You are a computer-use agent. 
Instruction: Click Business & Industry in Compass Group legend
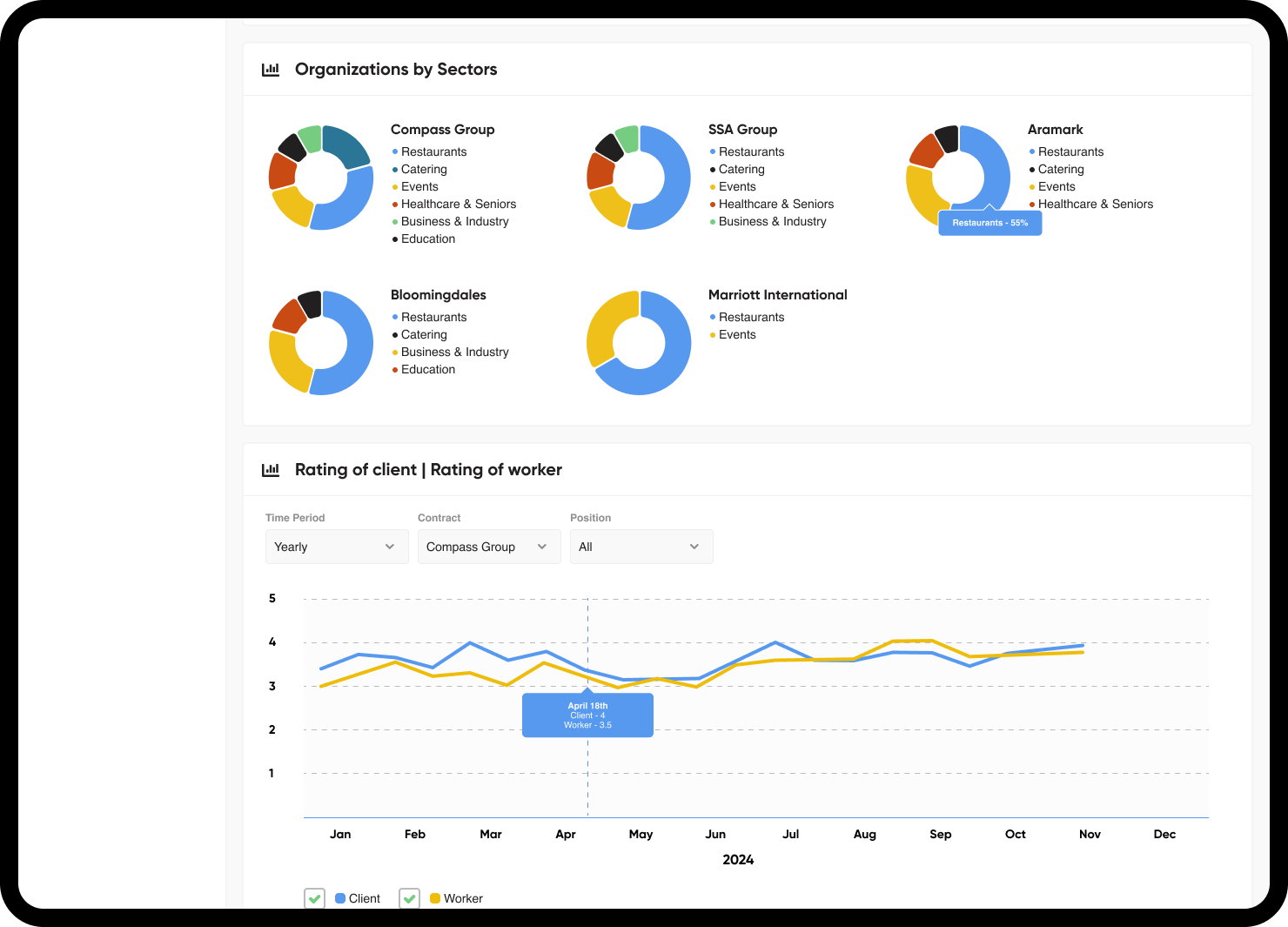(x=454, y=221)
